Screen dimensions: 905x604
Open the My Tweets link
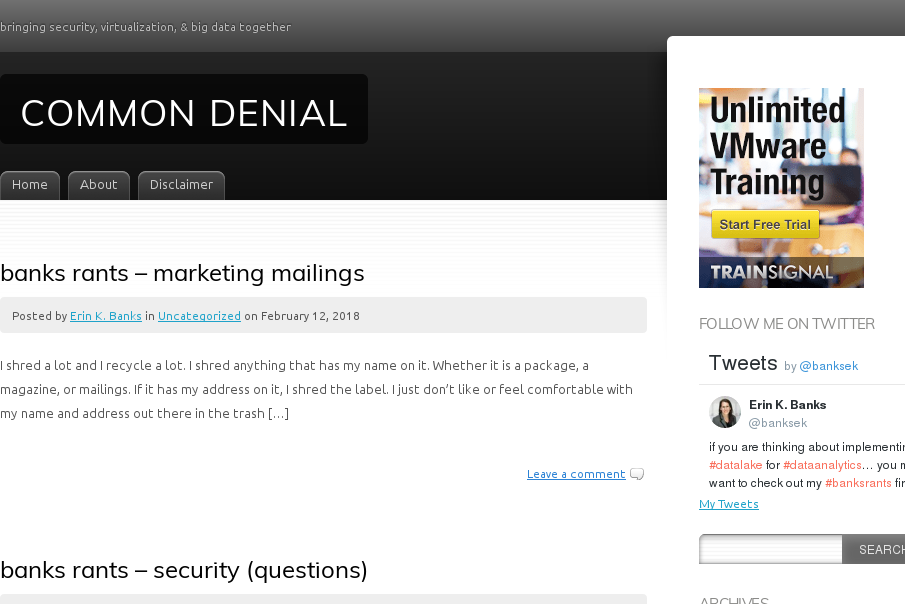pyautogui.click(x=729, y=504)
